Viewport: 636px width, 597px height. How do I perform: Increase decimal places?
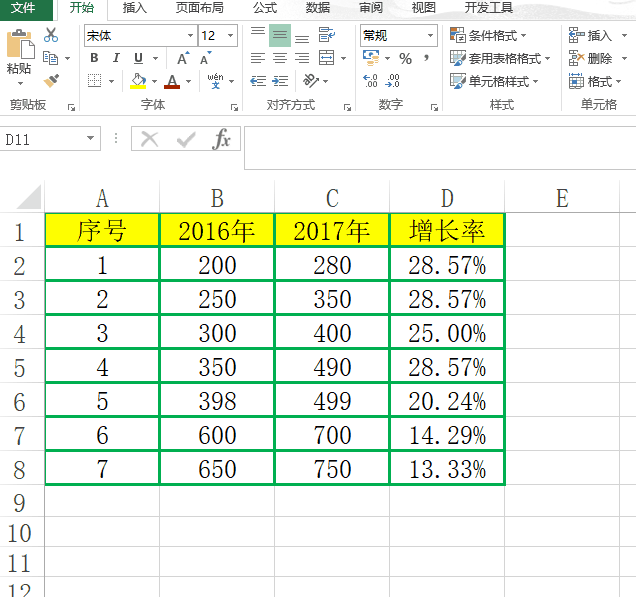pyautogui.click(x=370, y=81)
